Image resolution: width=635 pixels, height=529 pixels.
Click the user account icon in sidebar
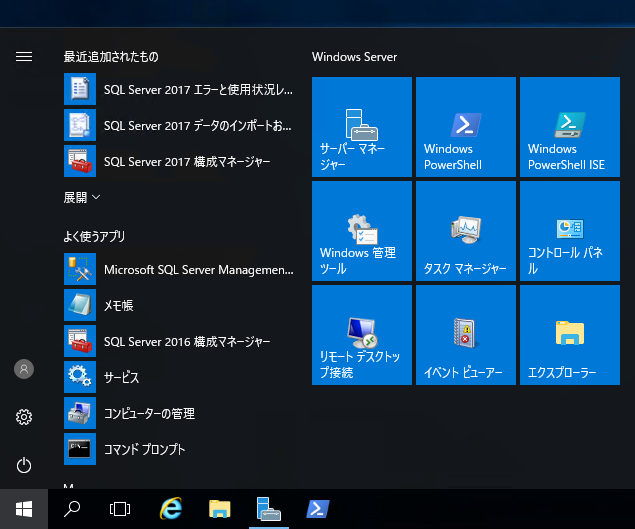click(x=24, y=369)
